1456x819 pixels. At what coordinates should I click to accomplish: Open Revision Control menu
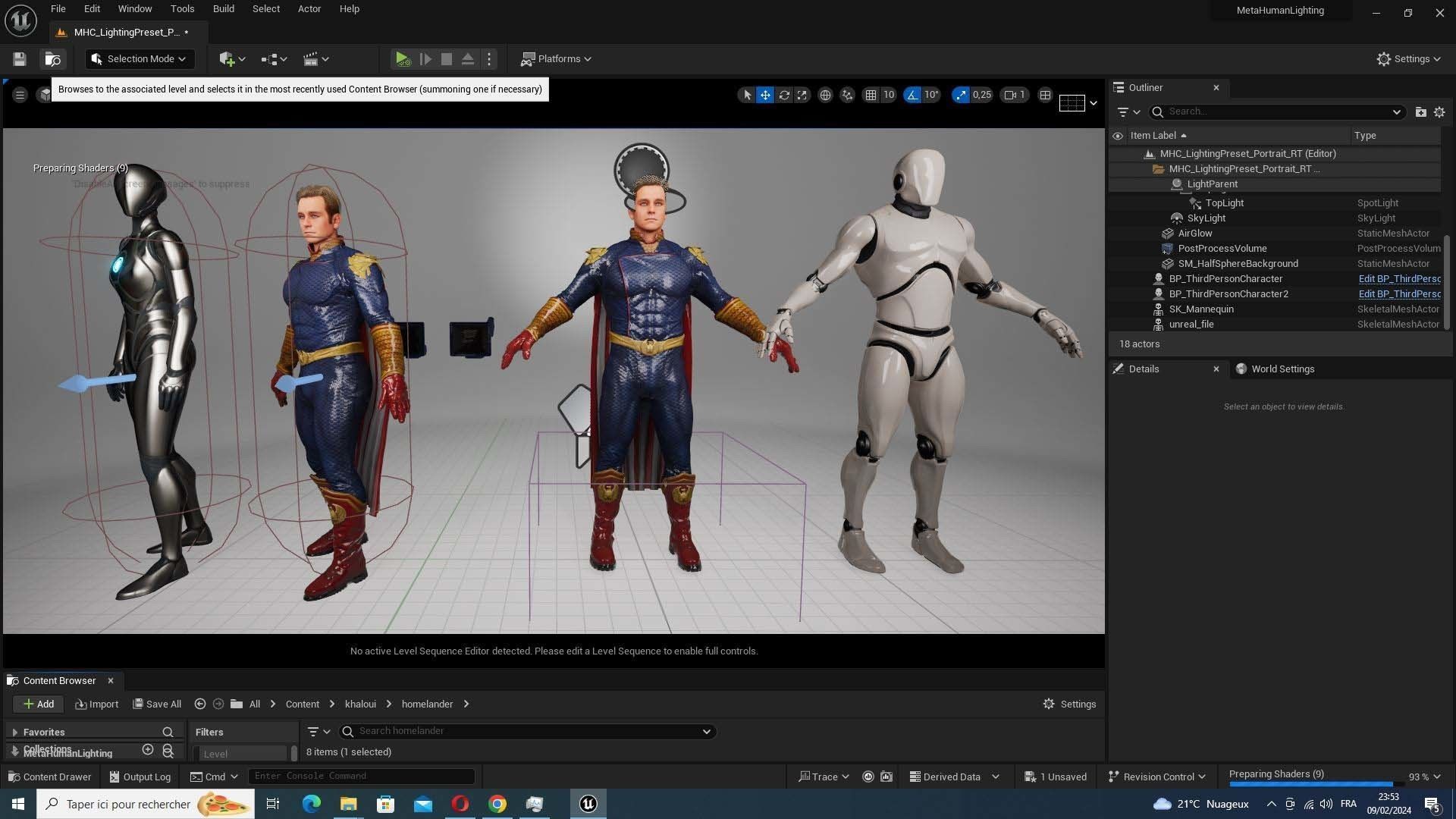(x=1156, y=777)
